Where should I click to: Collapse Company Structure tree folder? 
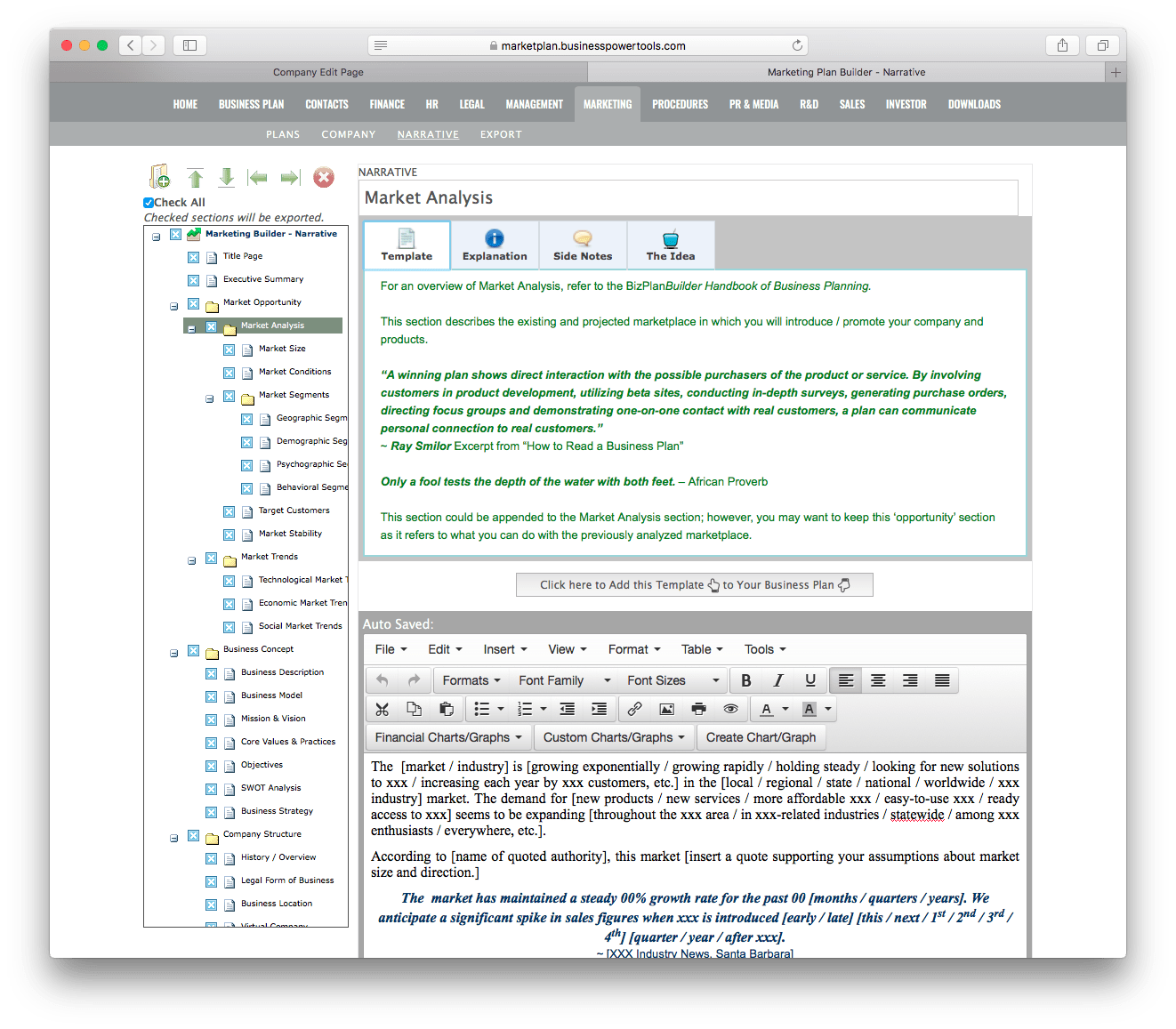pyautogui.click(x=173, y=838)
